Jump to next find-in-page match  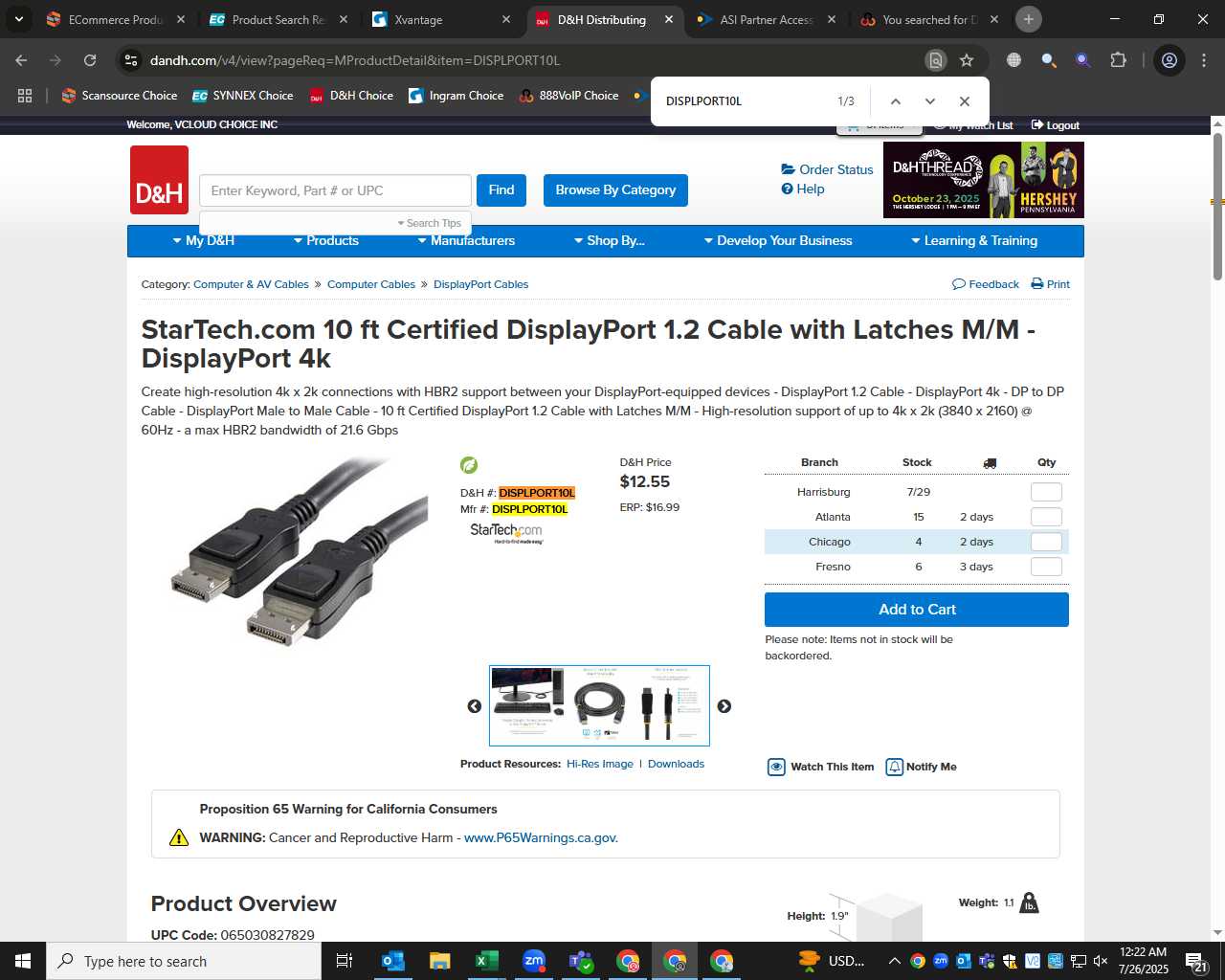pos(929,101)
